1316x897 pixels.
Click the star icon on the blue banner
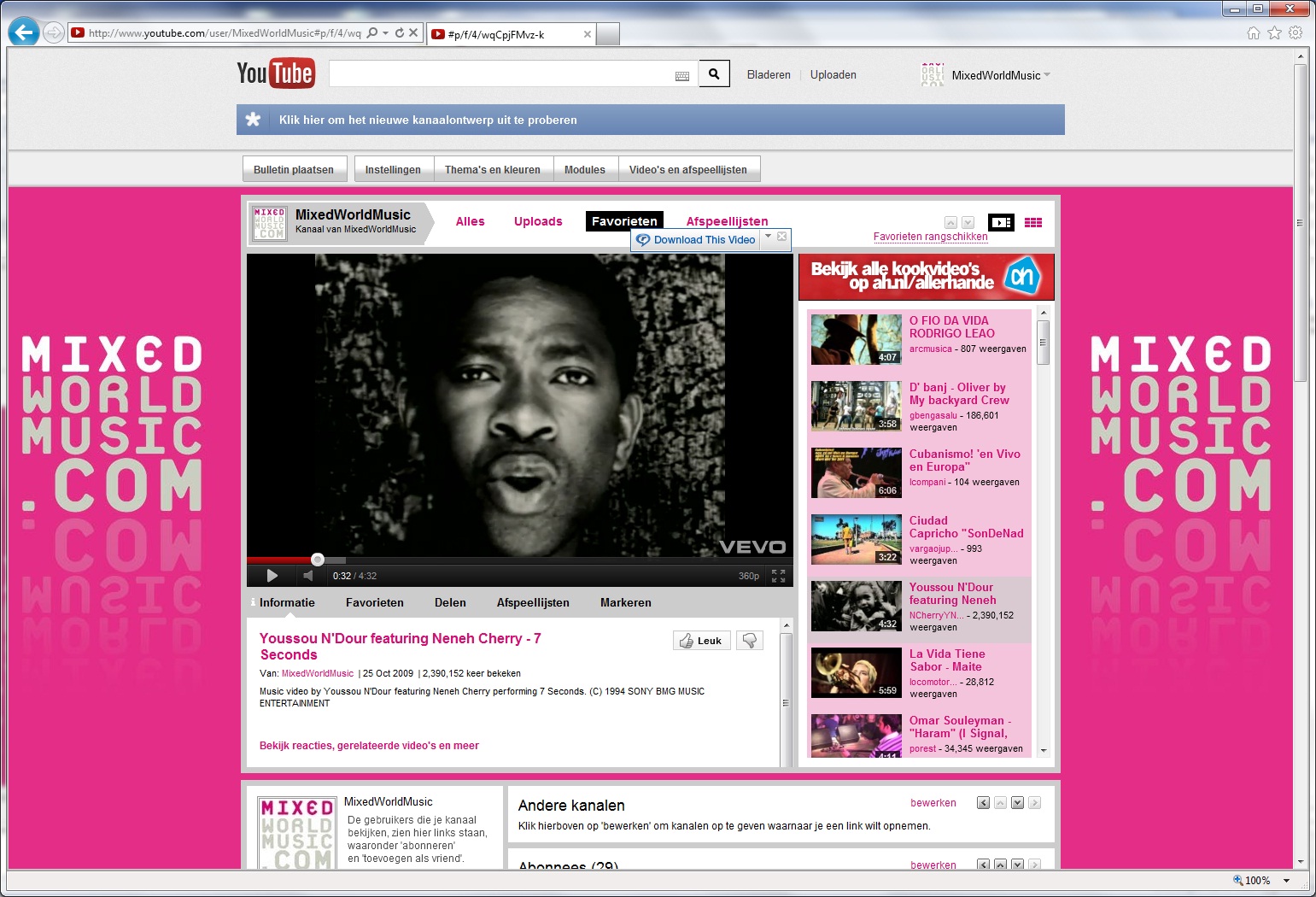click(253, 120)
